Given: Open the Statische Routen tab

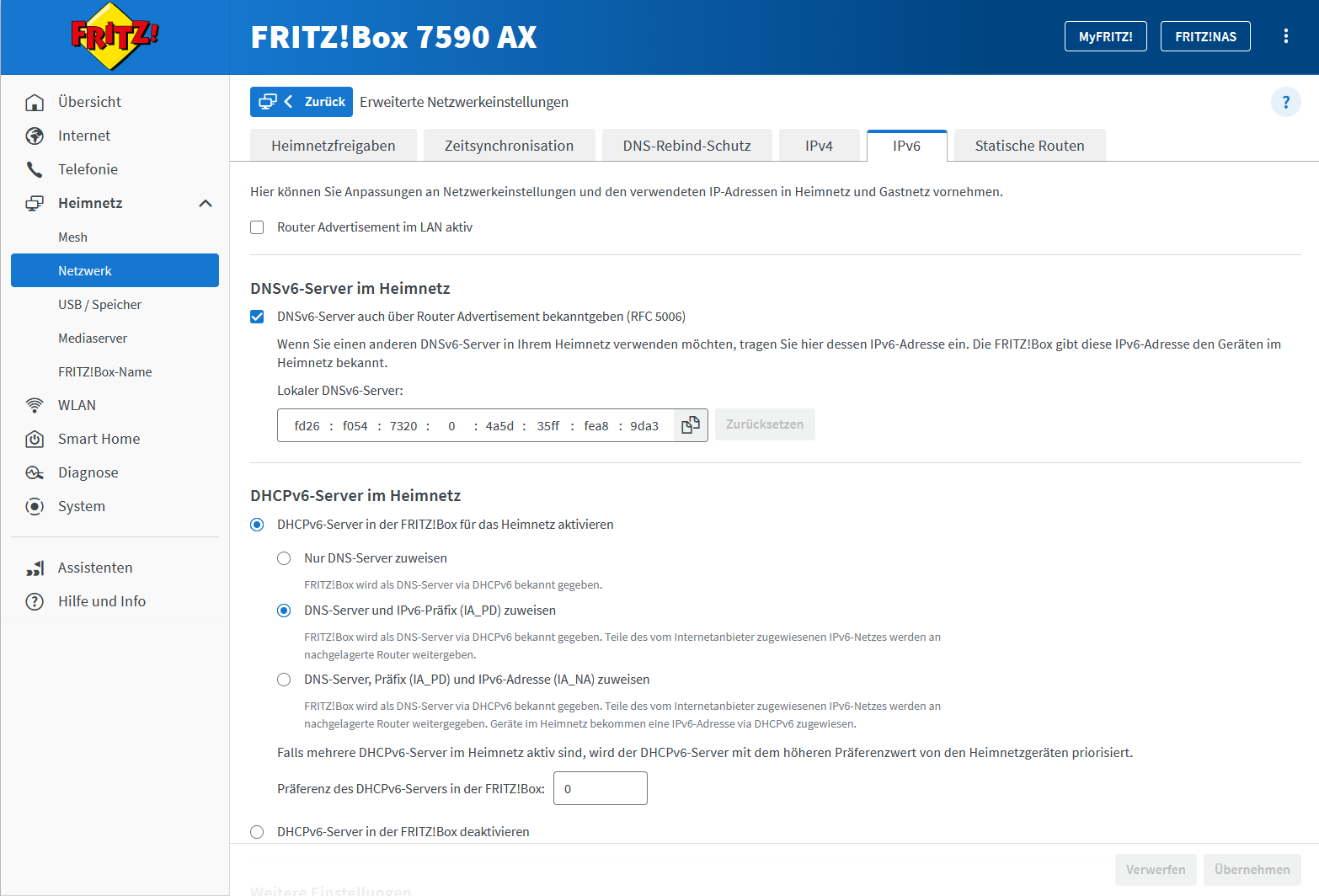Looking at the screenshot, I should (1029, 146).
